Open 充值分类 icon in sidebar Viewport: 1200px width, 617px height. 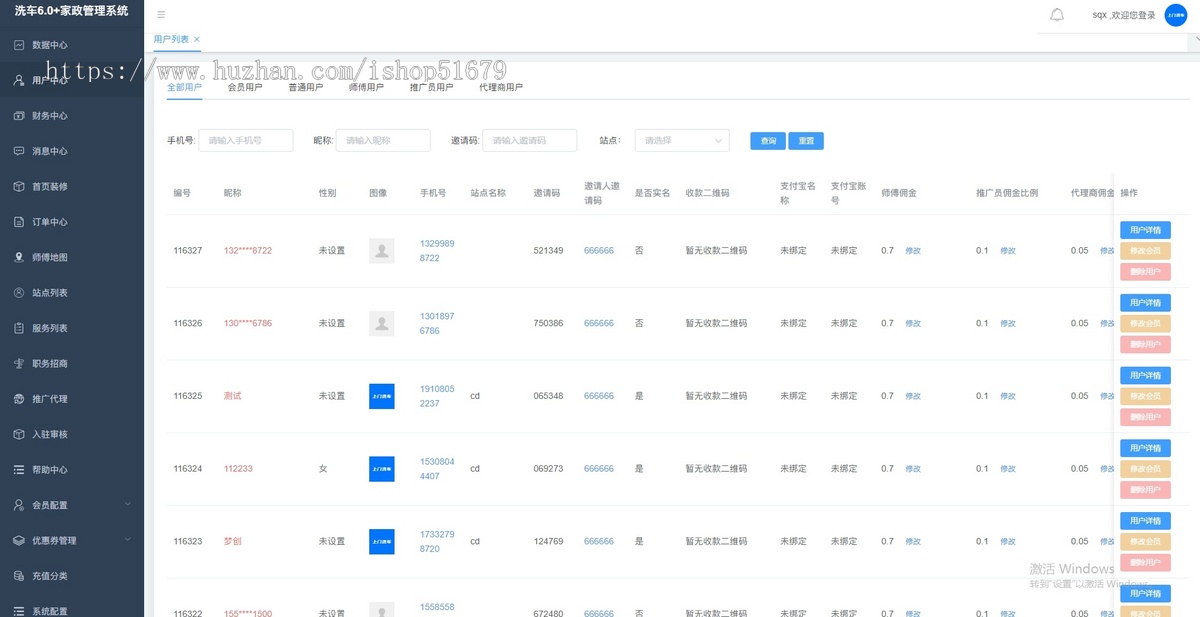[19, 576]
